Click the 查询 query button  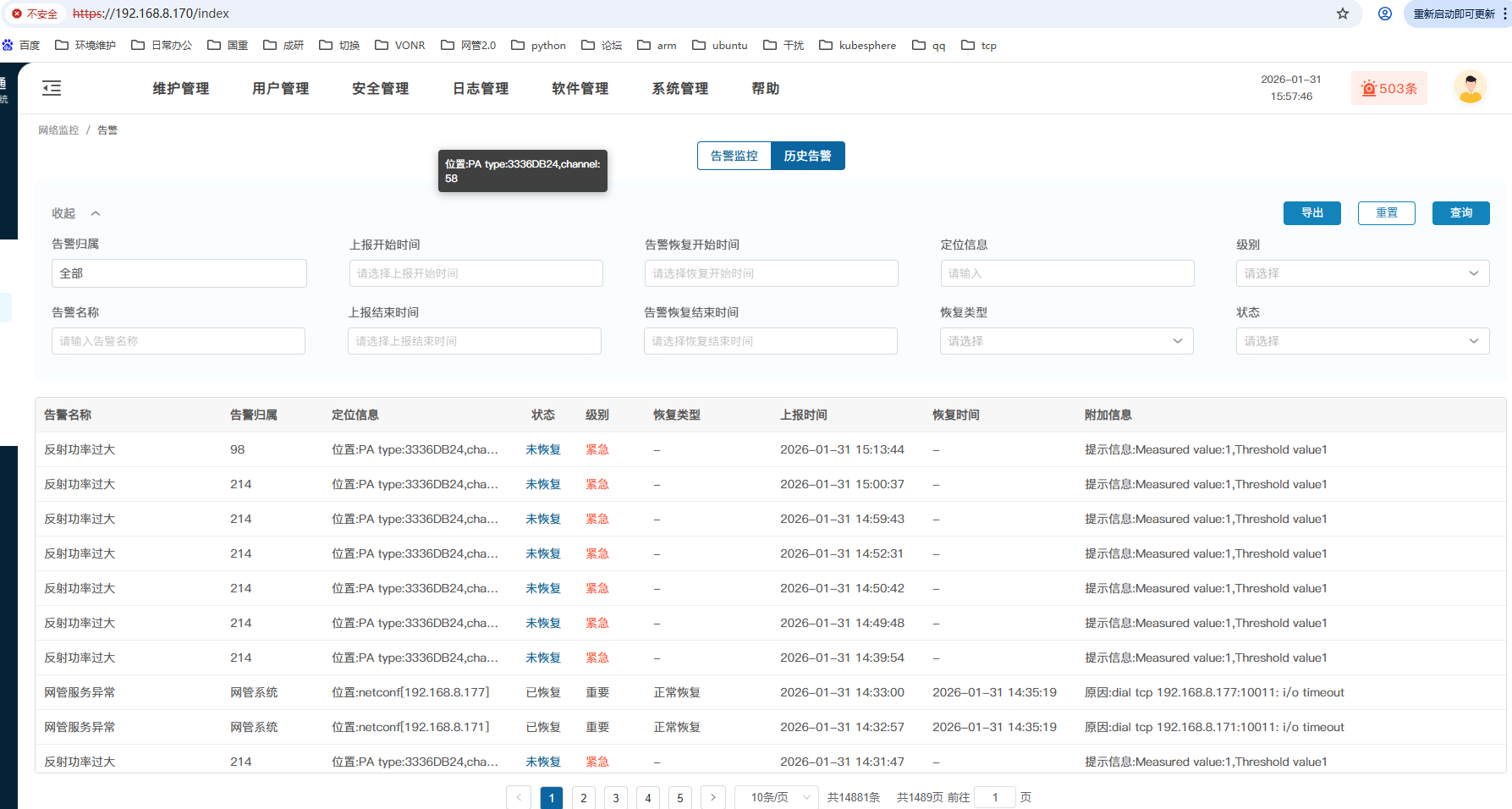[x=1460, y=213]
